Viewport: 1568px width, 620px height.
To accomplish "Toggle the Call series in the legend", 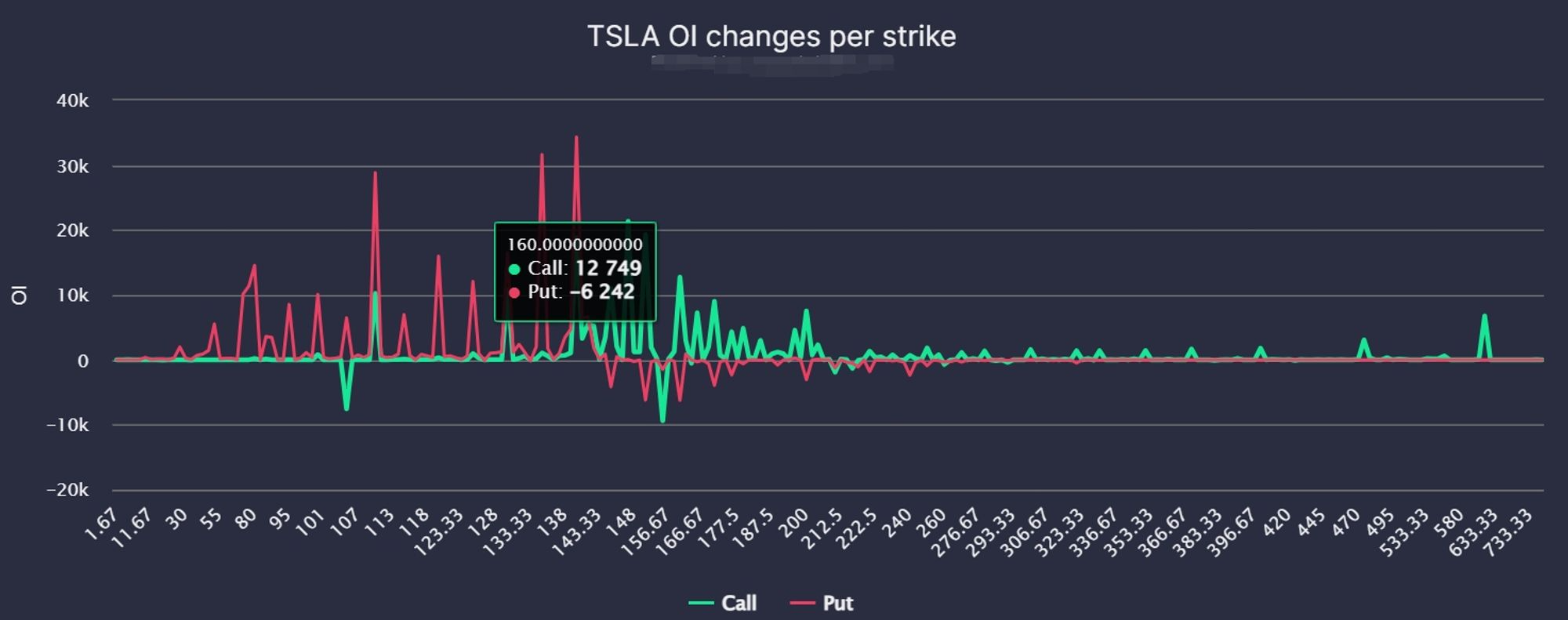I will (x=722, y=603).
